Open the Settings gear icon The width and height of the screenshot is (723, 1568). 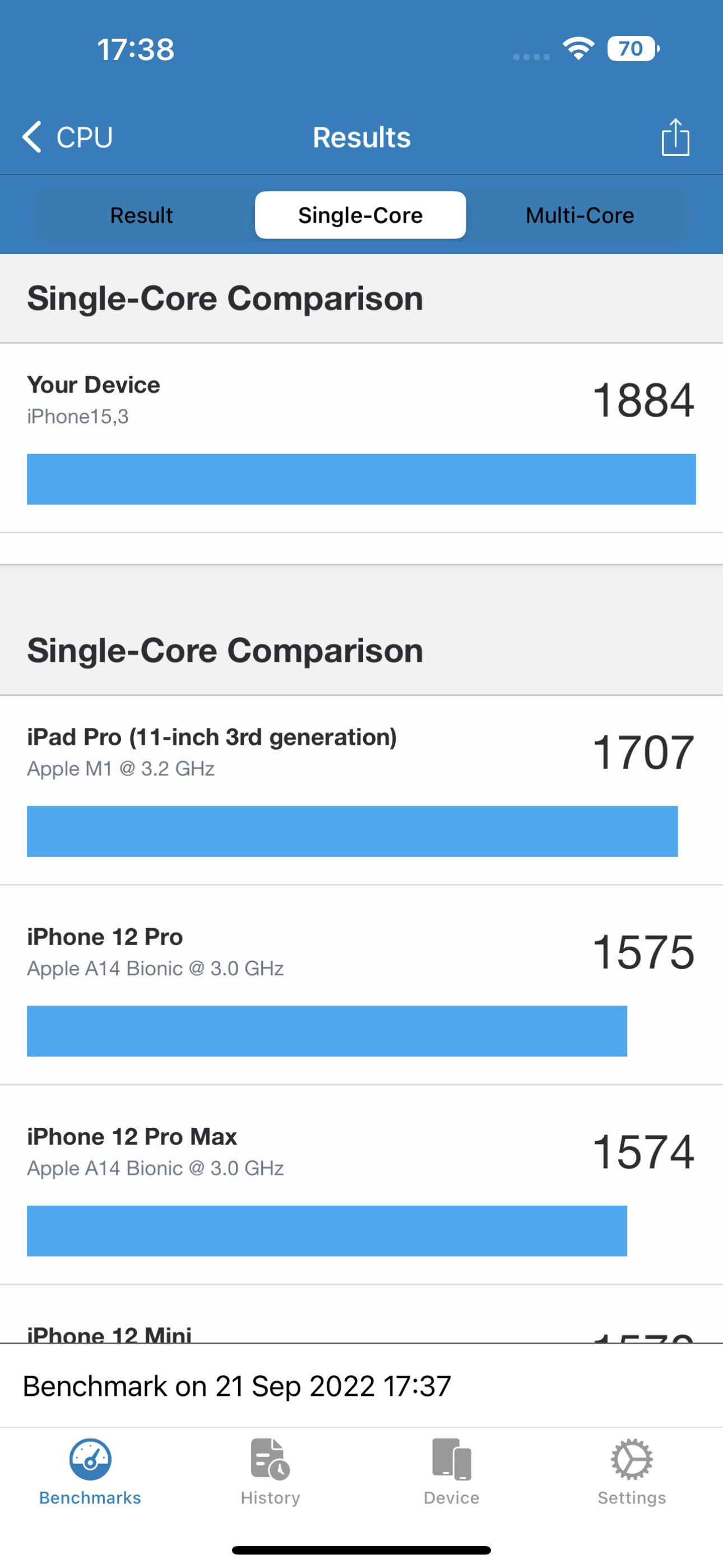pyautogui.click(x=632, y=1459)
